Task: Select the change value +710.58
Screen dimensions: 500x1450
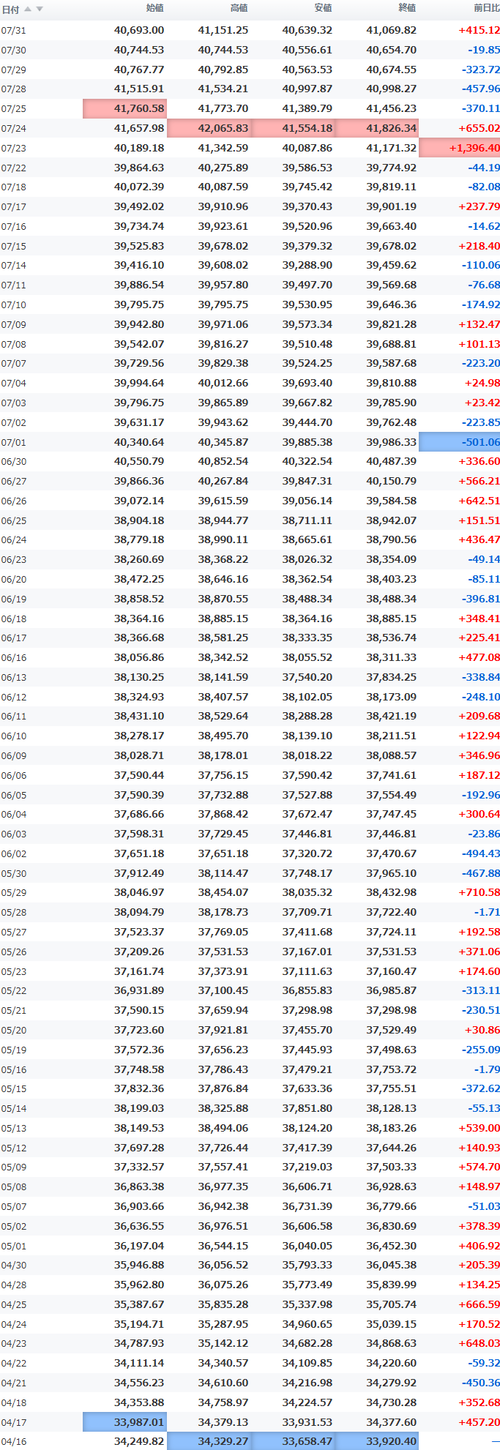Action: [x=477, y=892]
